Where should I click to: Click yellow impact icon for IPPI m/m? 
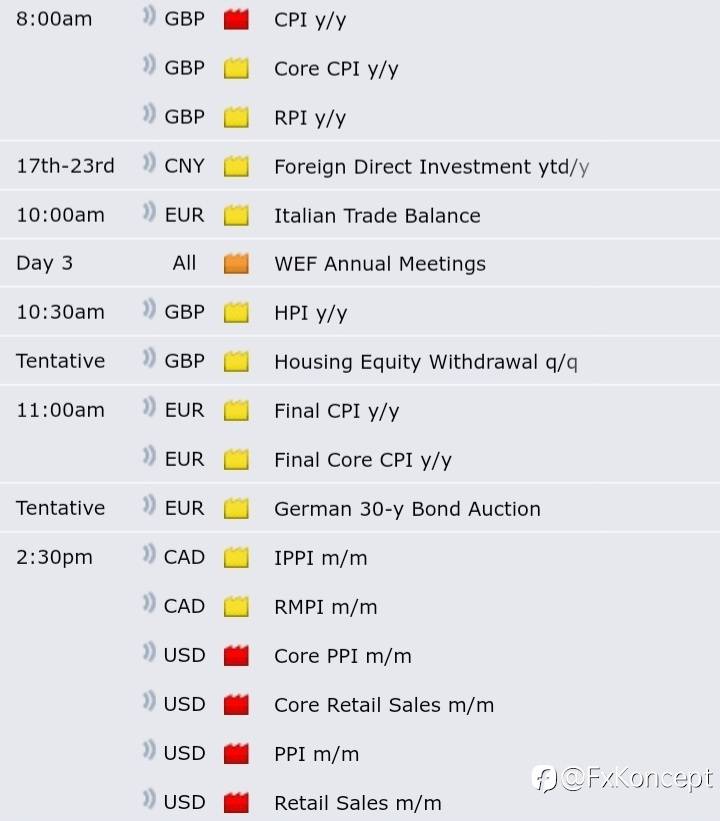[x=236, y=558]
